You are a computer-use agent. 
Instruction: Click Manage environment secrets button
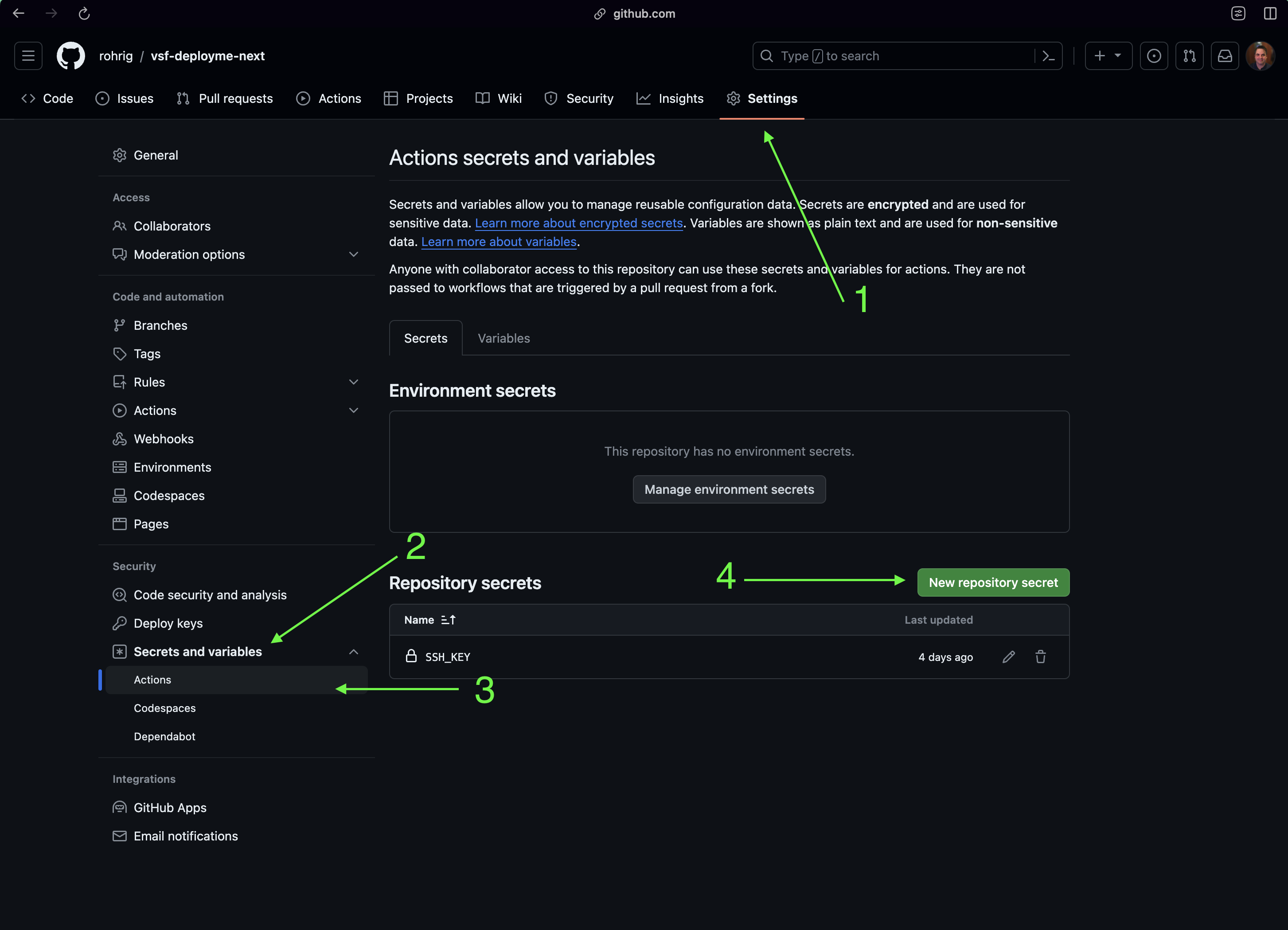(729, 490)
